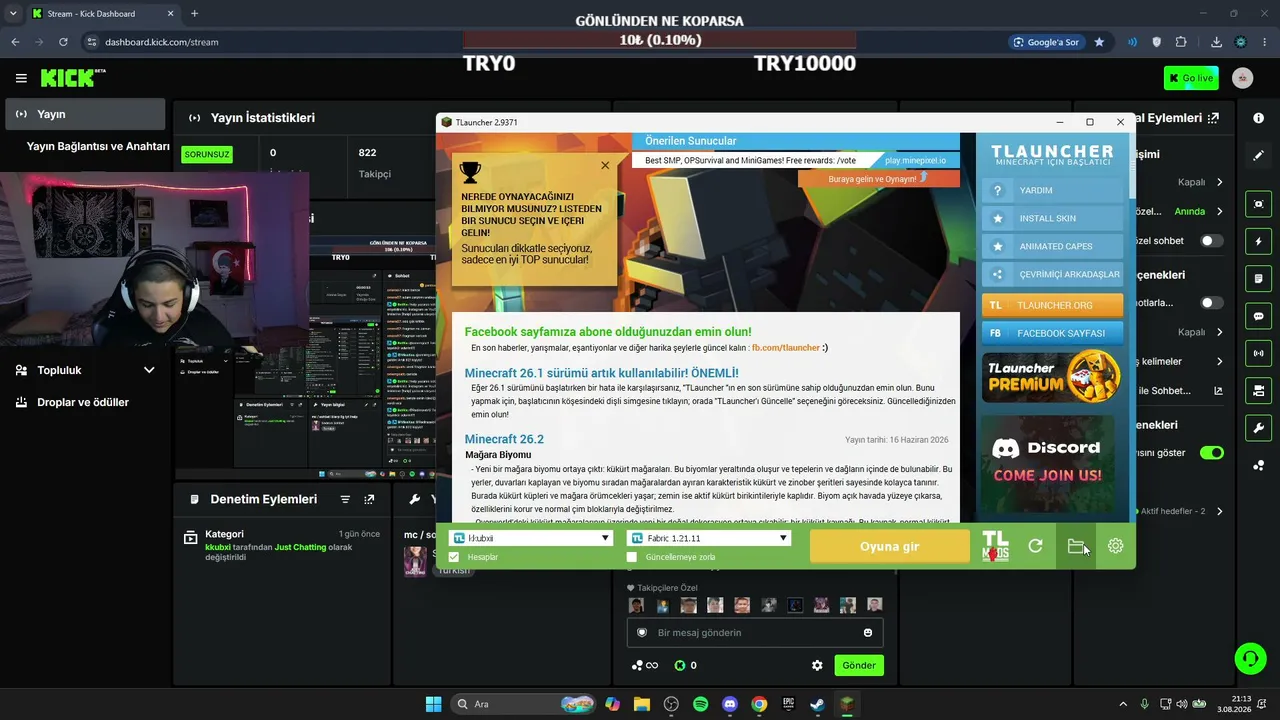Select the YARDIM item in TLauncher

point(1052,190)
